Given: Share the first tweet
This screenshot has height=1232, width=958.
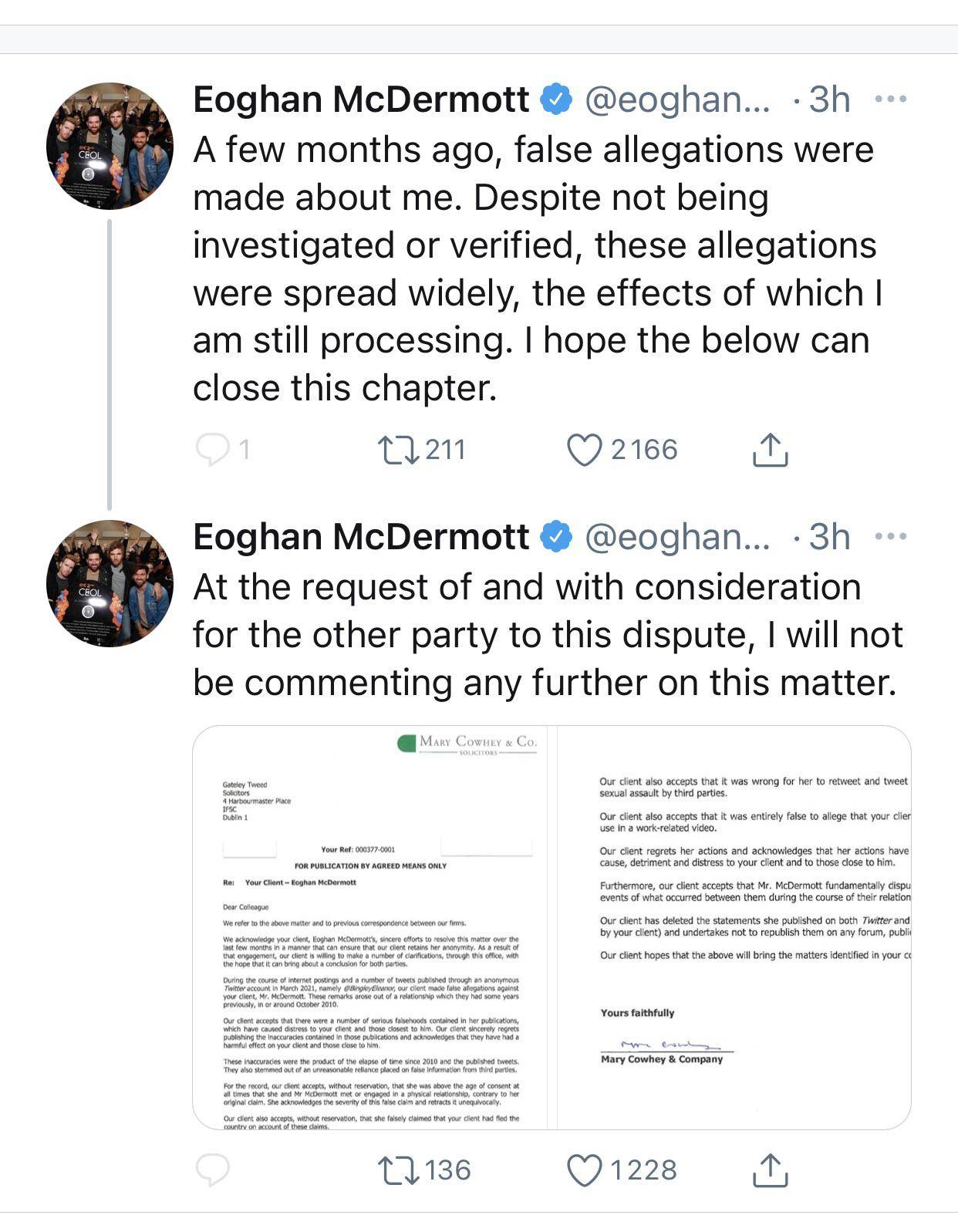Looking at the screenshot, I should [x=770, y=449].
